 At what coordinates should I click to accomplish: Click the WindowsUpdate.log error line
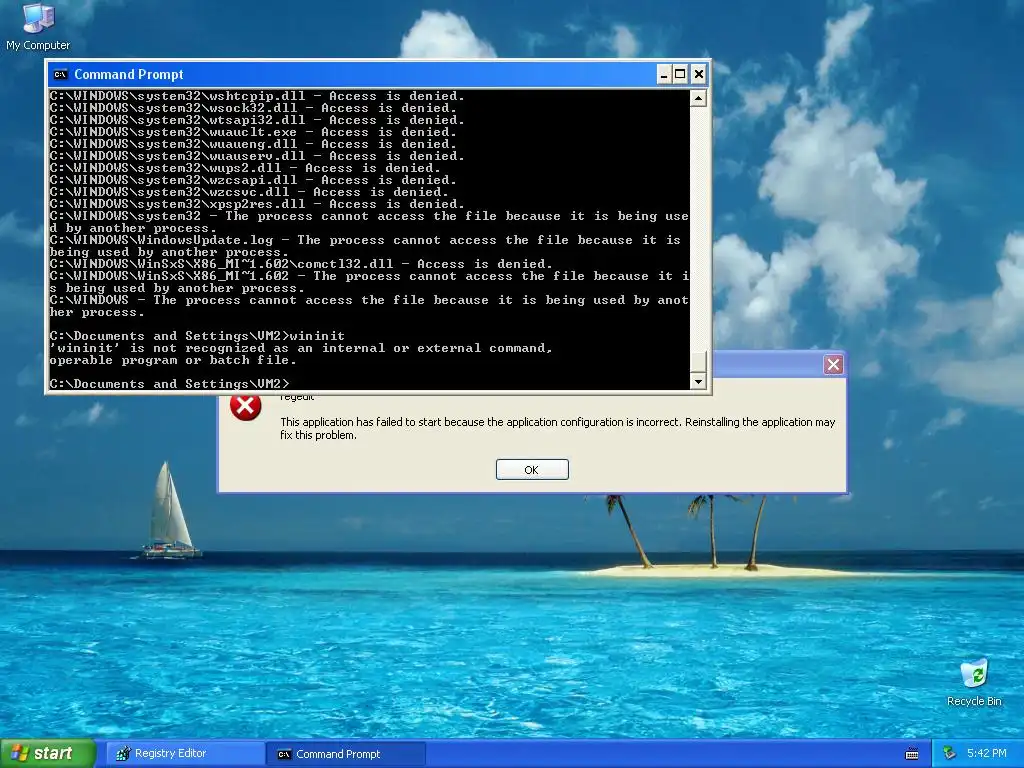point(365,246)
